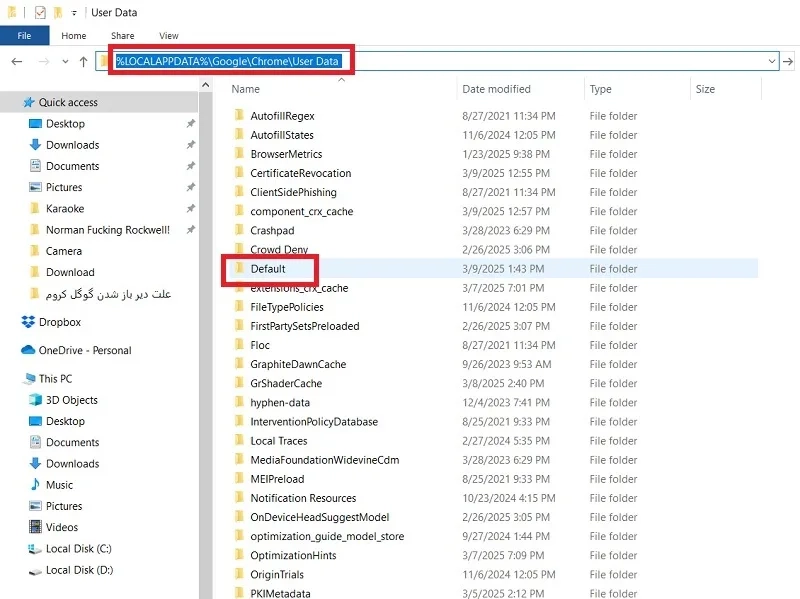Select the component_crx_cache folder
This screenshot has height=599, width=800.
tap(302, 212)
